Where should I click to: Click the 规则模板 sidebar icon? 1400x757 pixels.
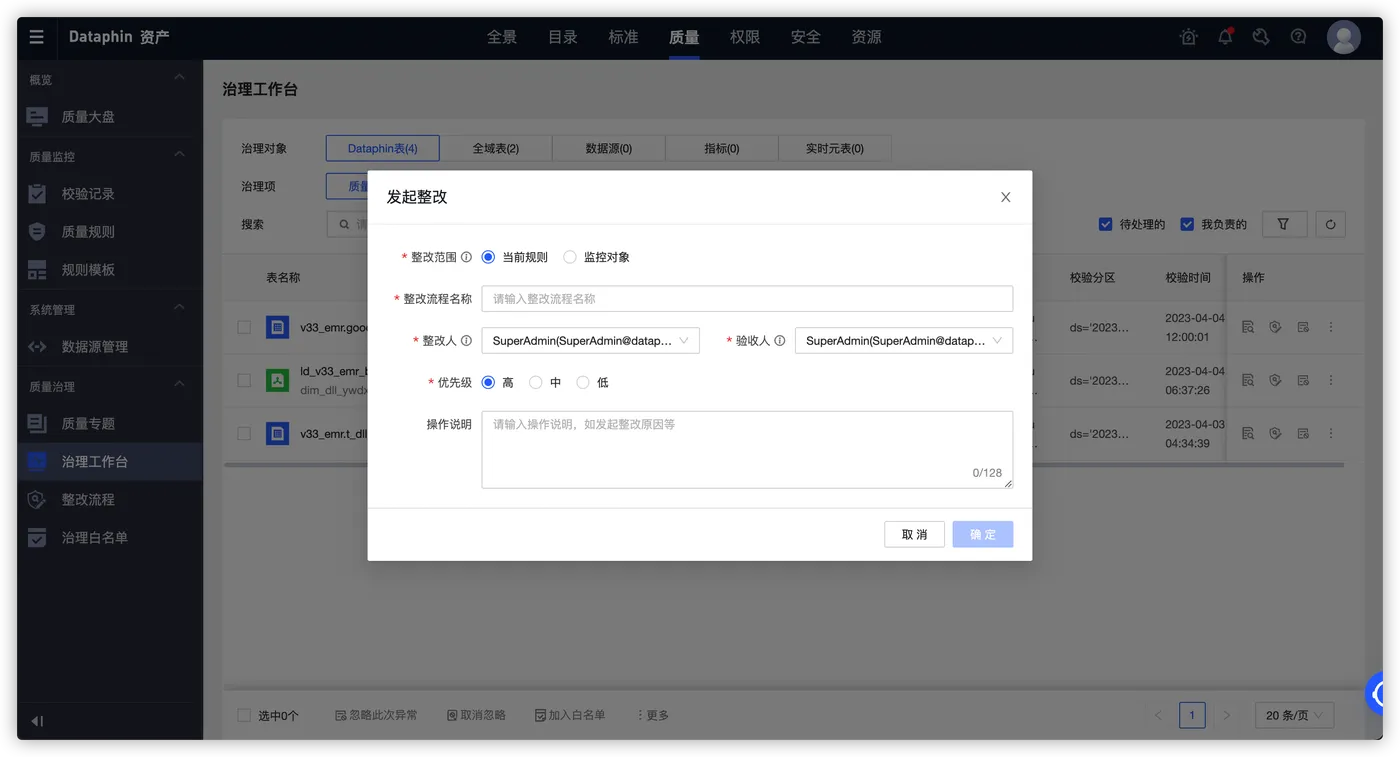tap(37, 270)
